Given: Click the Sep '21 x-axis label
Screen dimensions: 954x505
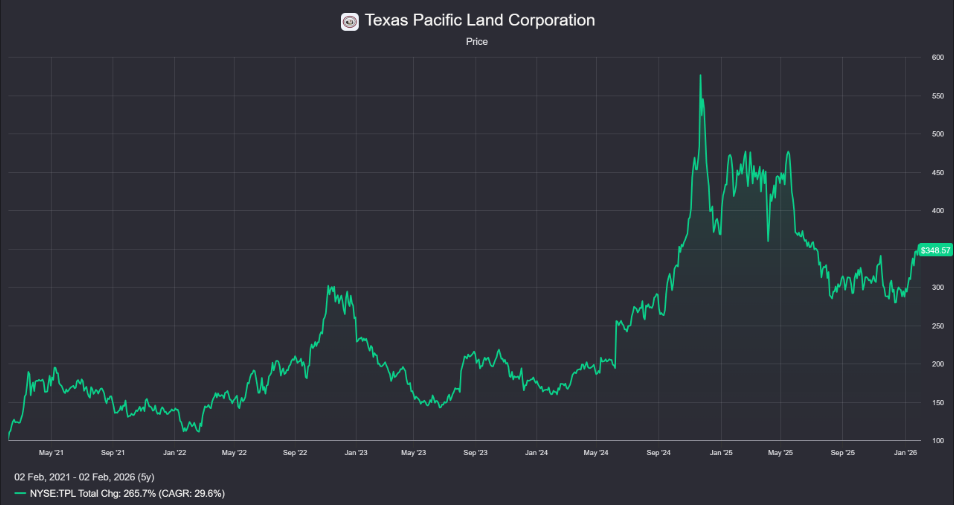Looking at the screenshot, I should coord(113,453).
